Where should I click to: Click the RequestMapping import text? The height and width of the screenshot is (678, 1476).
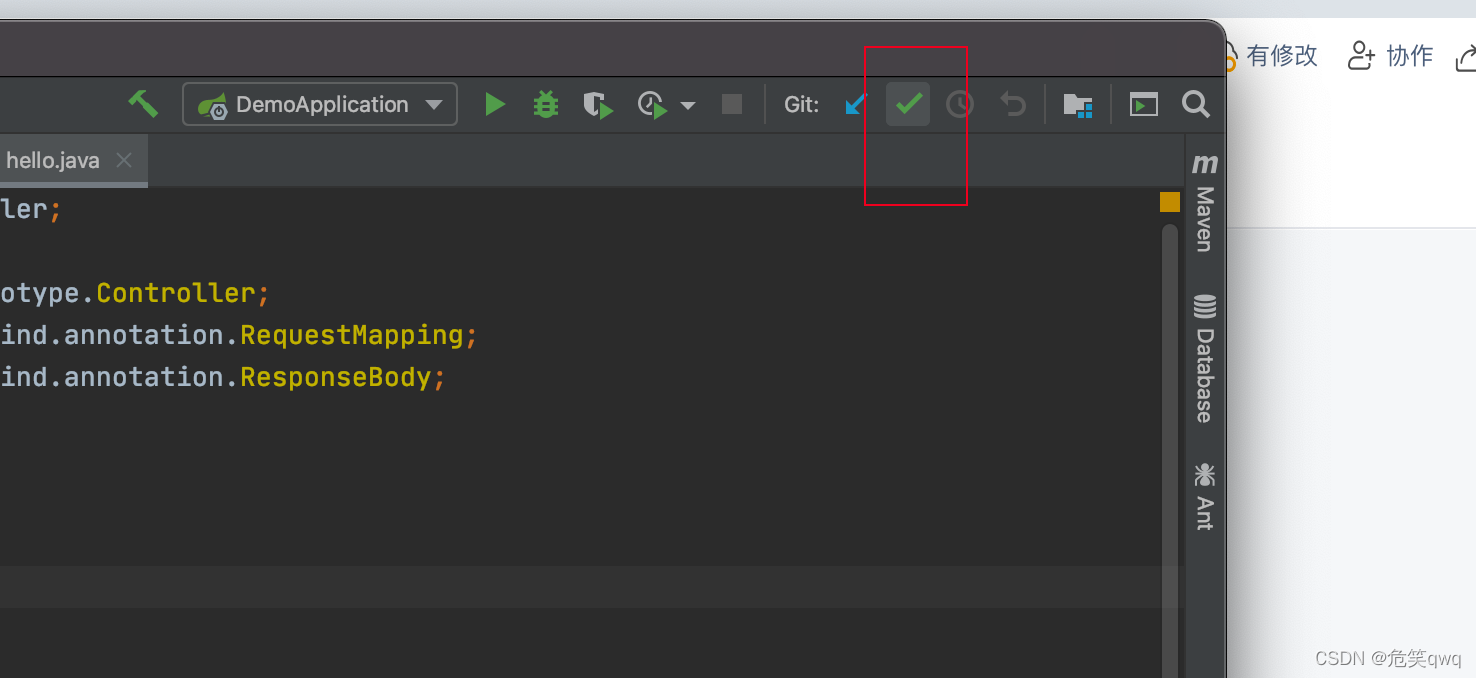click(x=352, y=335)
